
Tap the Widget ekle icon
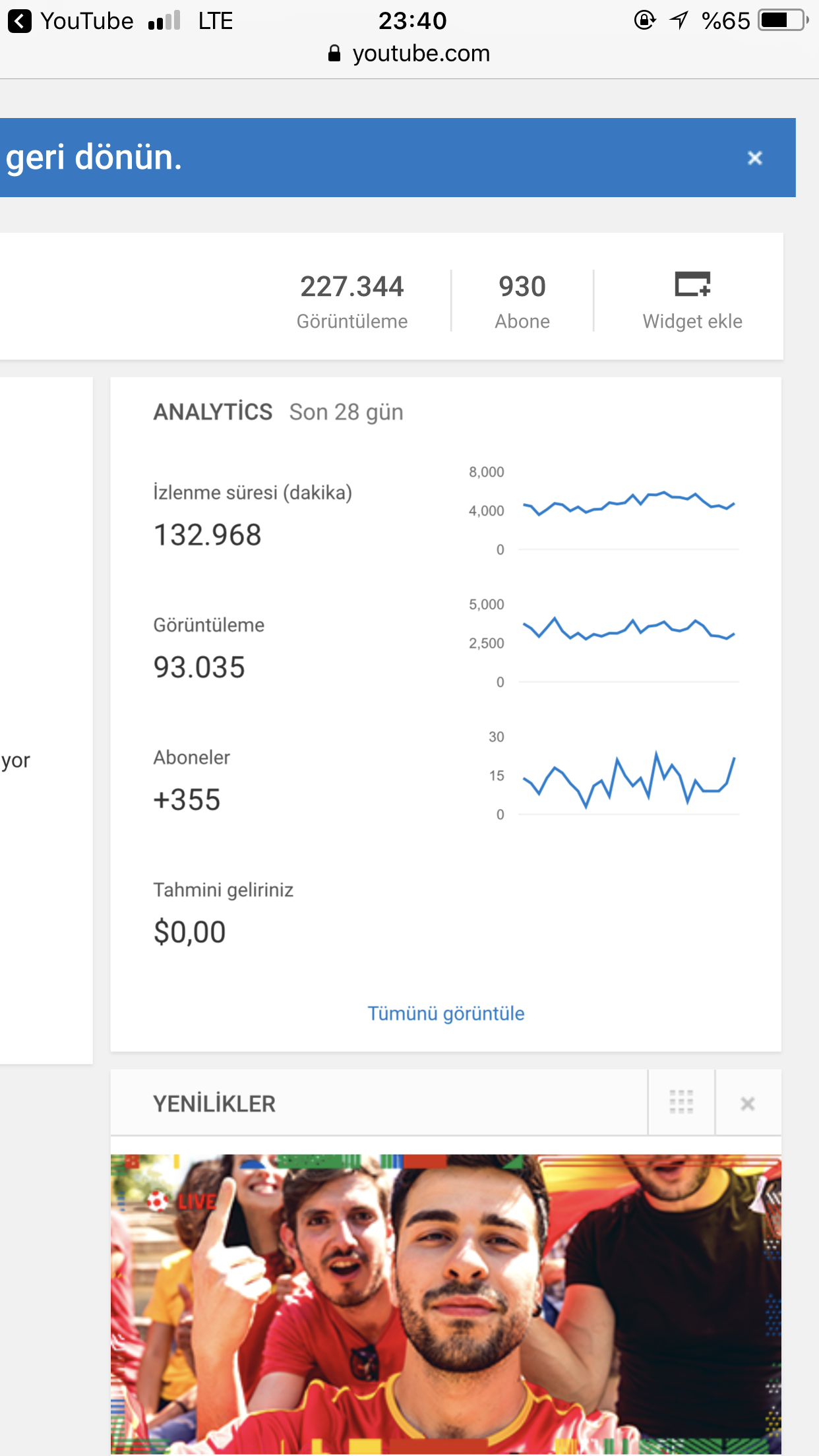point(692,284)
